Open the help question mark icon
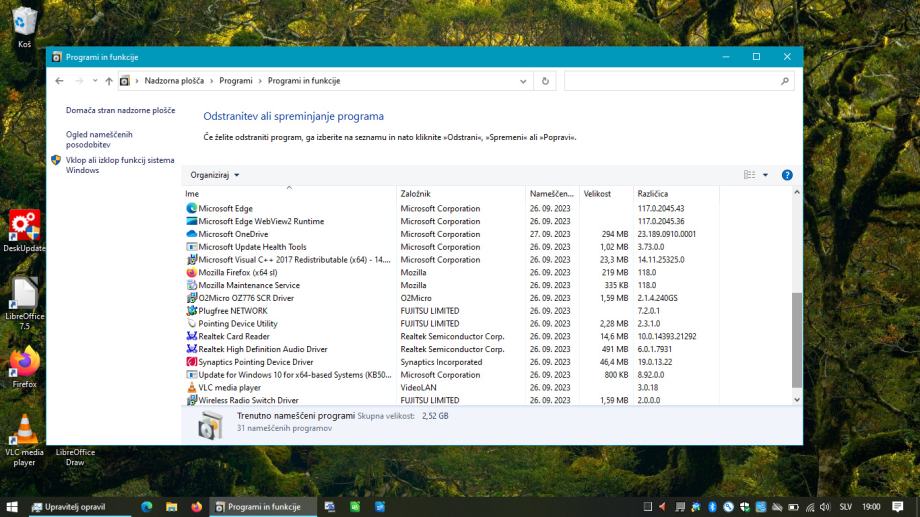Image resolution: width=920 pixels, height=517 pixels. click(x=787, y=175)
